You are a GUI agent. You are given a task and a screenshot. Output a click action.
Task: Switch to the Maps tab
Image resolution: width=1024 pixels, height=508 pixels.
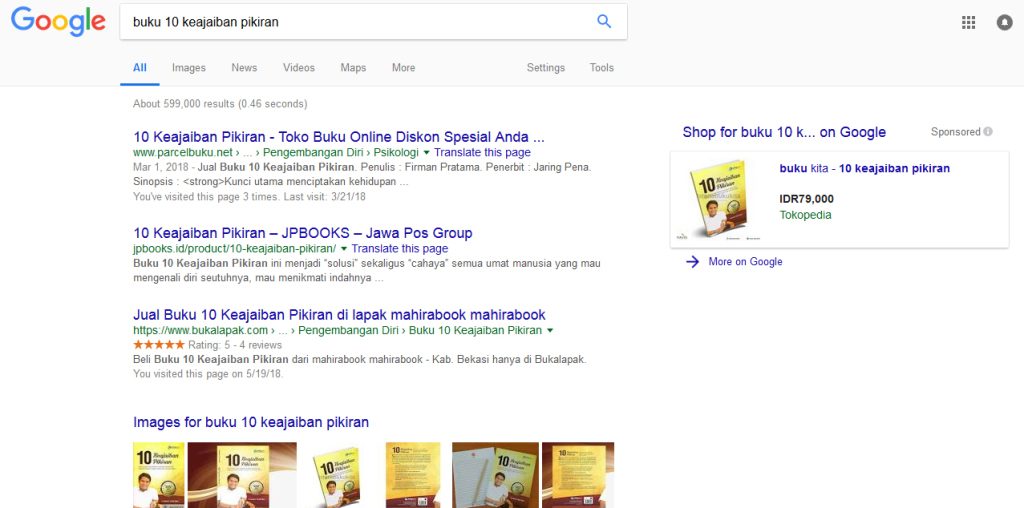tap(353, 68)
